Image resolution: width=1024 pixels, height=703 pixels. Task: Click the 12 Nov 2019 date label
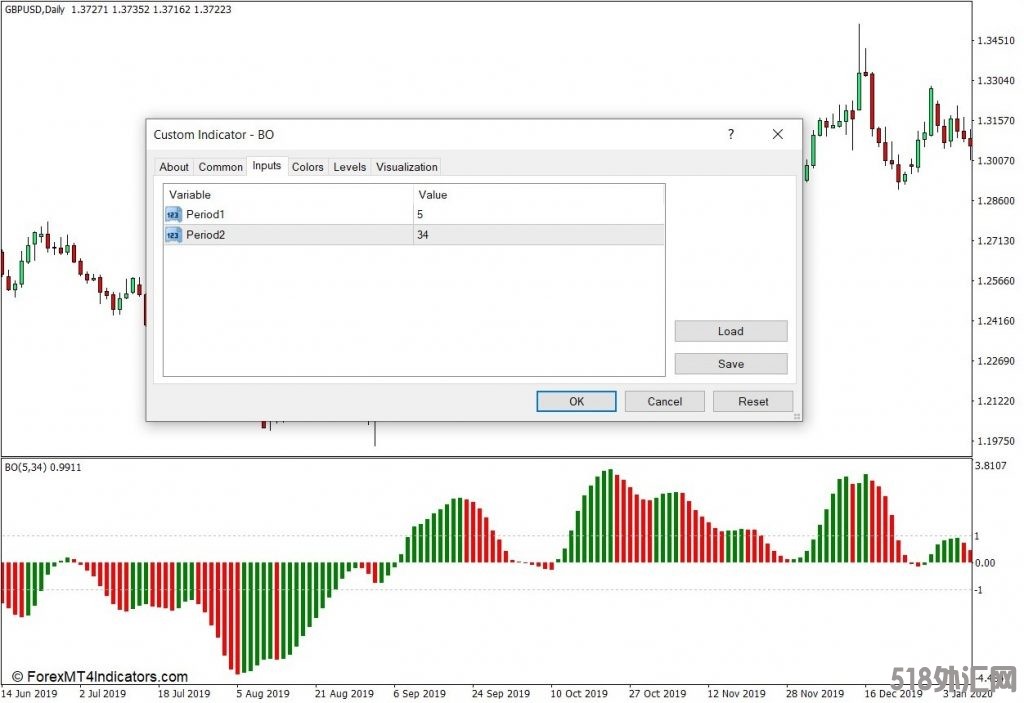click(x=736, y=694)
